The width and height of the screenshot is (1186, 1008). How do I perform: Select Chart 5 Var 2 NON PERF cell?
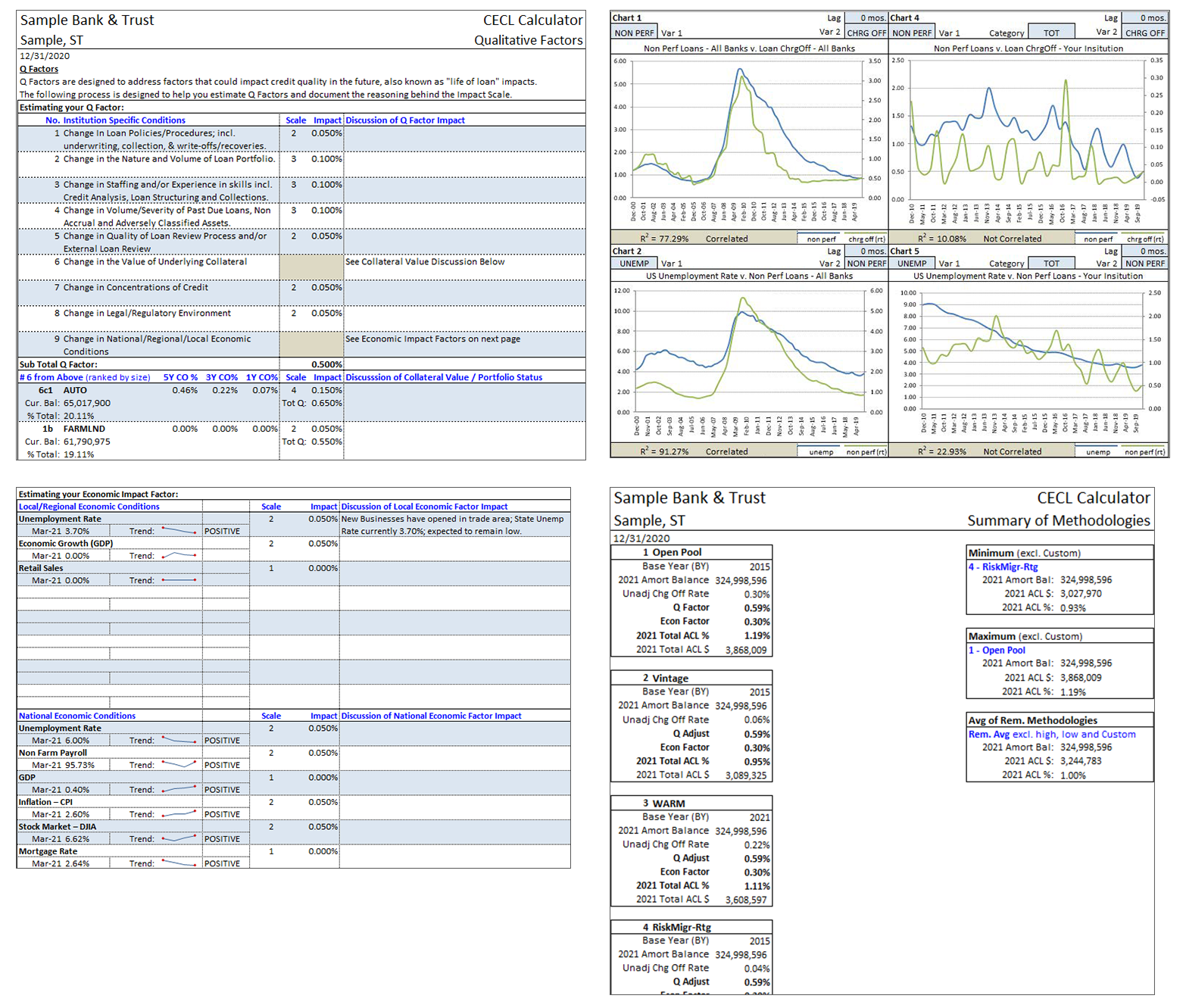click(1144, 264)
